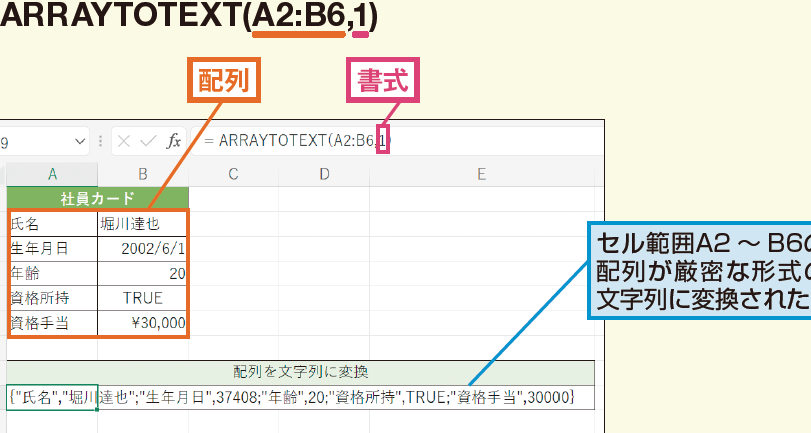Select the 生年月日 cell
Viewport: 811px width, 433px height.
52,249
